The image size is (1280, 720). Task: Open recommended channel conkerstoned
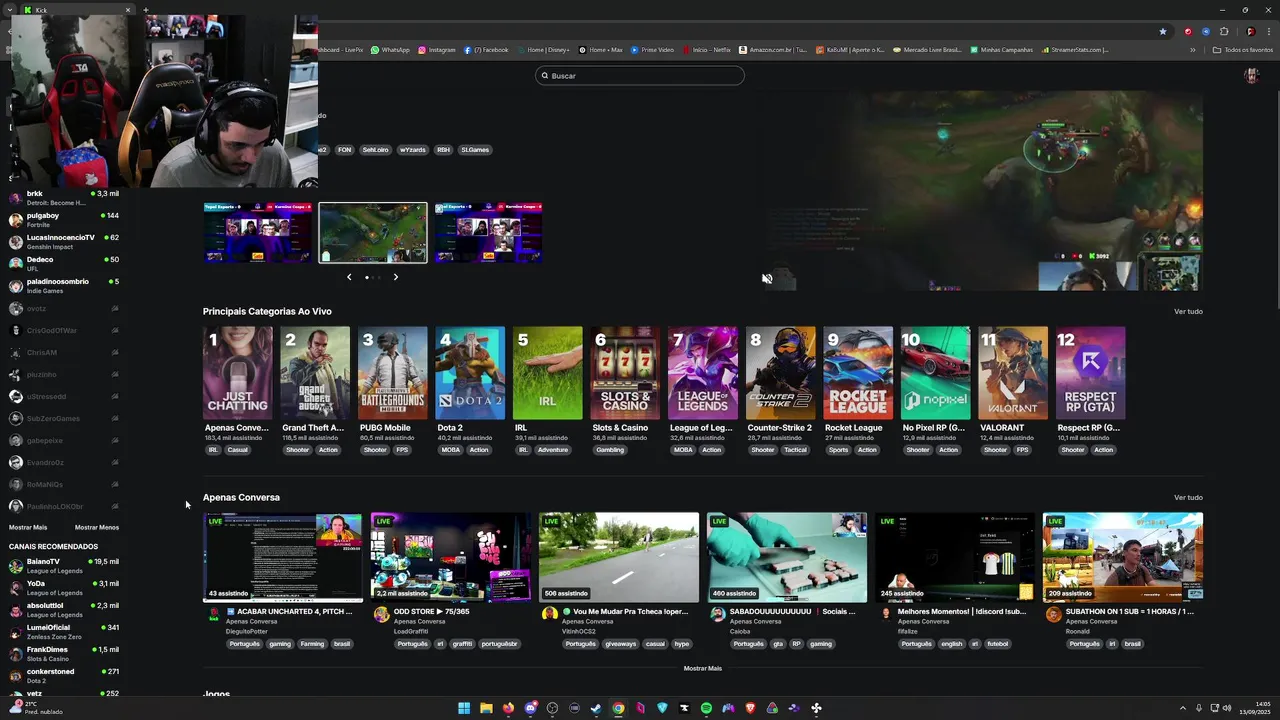pos(64,676)
